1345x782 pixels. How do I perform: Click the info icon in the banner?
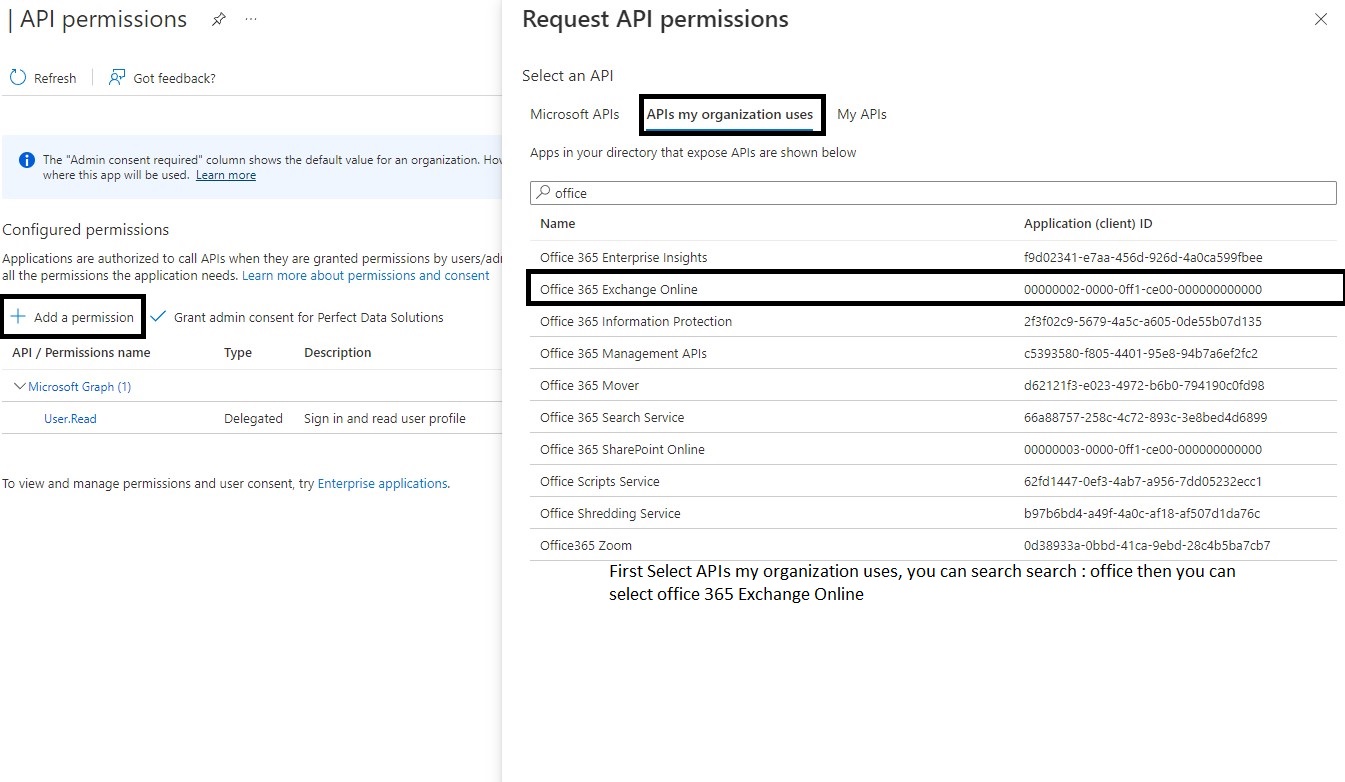coord(27,160)
